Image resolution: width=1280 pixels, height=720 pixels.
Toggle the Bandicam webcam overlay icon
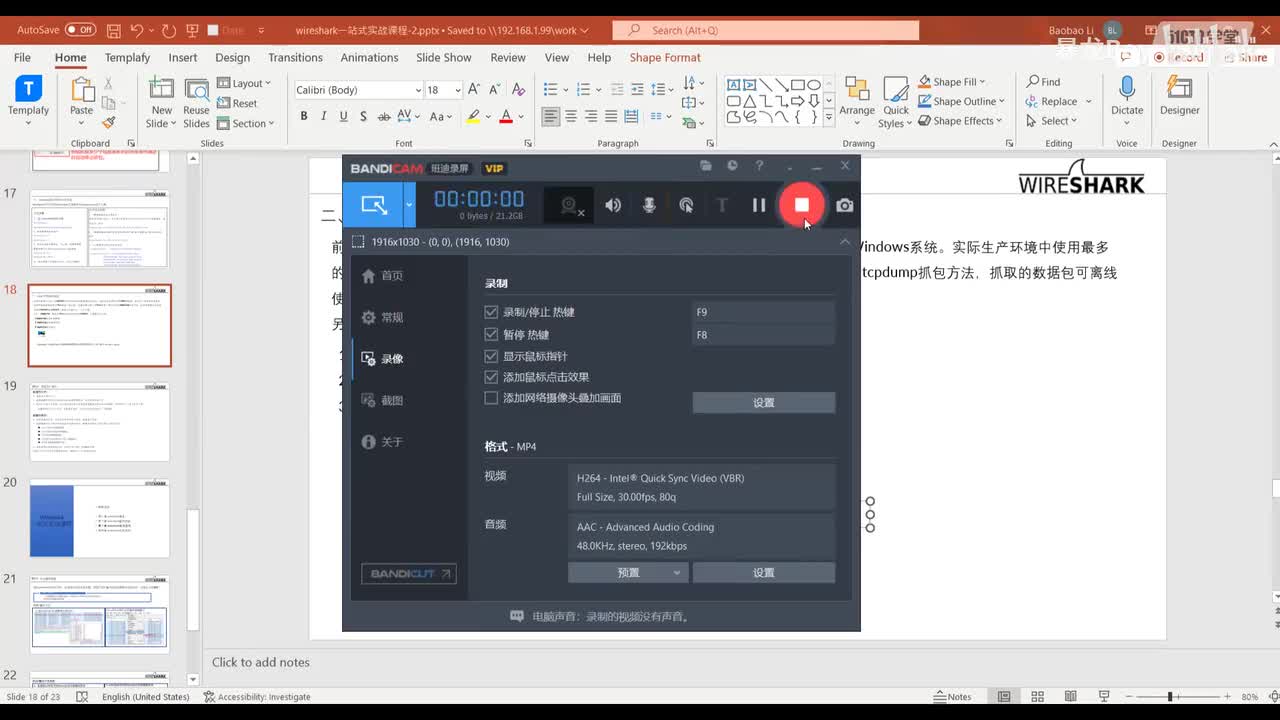[571, 205]
